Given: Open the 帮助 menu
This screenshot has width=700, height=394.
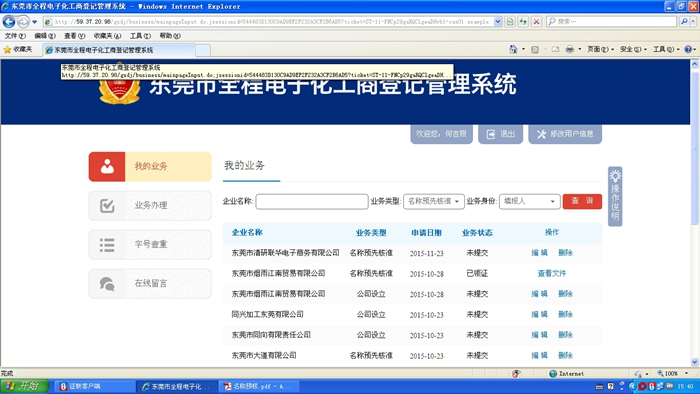Looking at the screenshot, I should (x=170, y=36).
